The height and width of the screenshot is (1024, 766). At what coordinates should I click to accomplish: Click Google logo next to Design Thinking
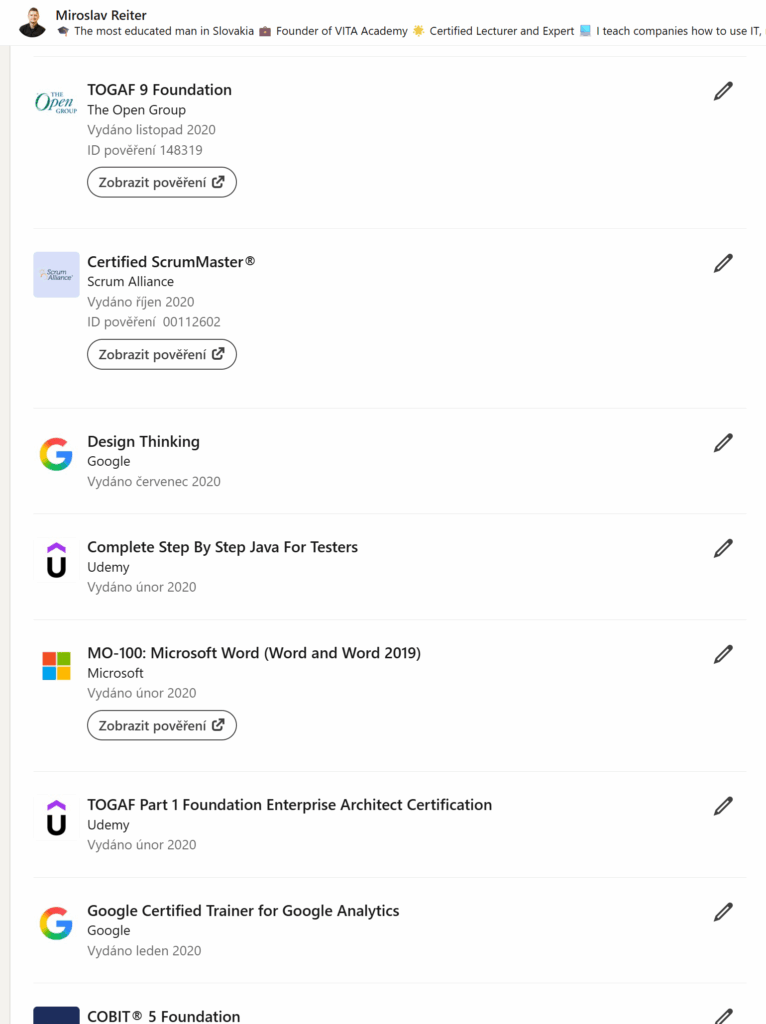click(x=56, y=455)
